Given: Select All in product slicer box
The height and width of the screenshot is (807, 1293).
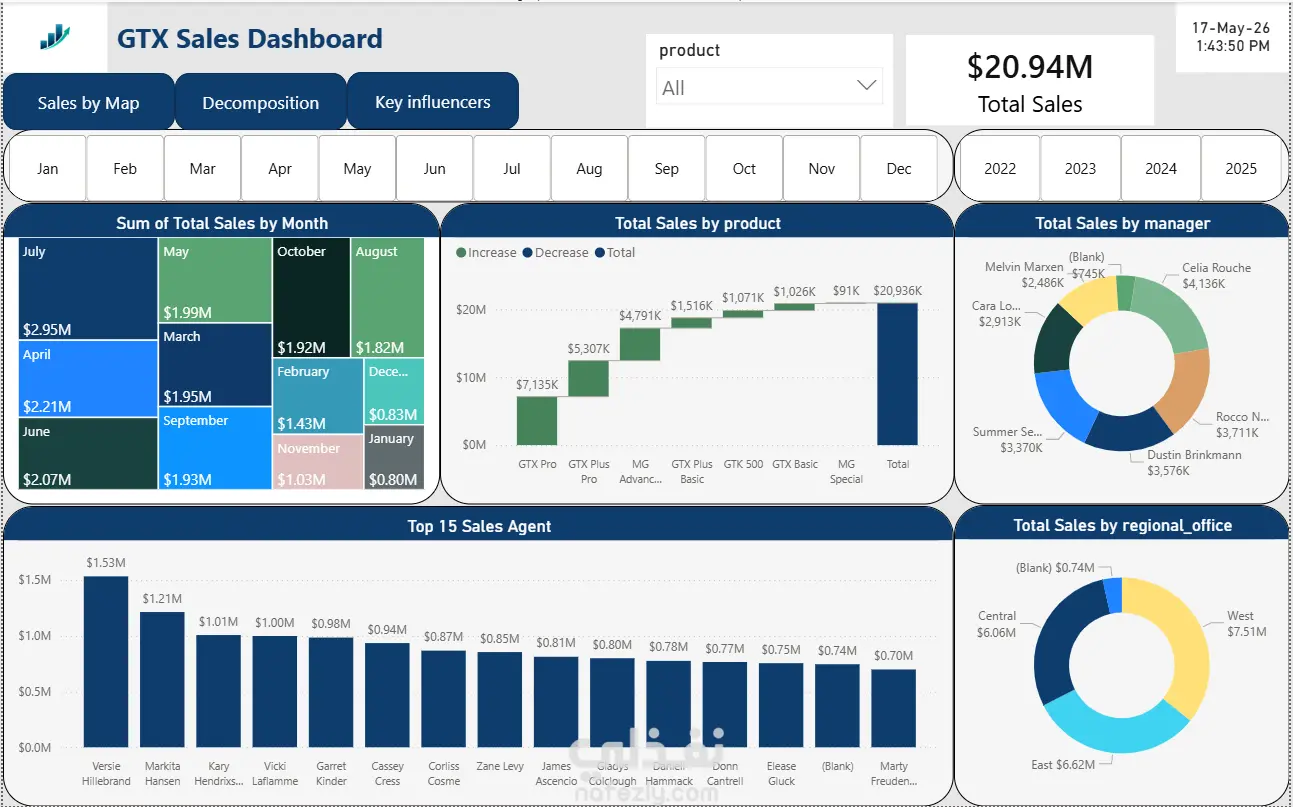Looking at the screenshot, I should [x=769, y=87].
